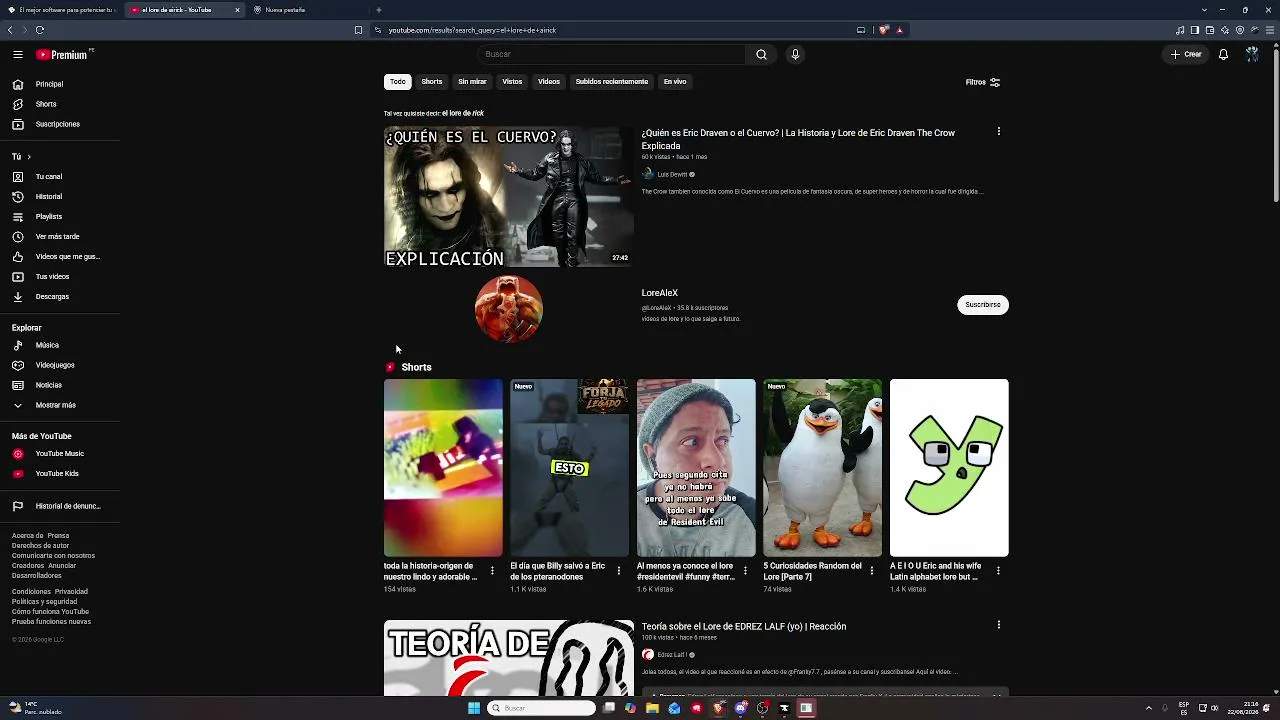This screenshot has width=1280, height=720.
Task: Select the En vivo filter chip
Action: coord(675,82)
